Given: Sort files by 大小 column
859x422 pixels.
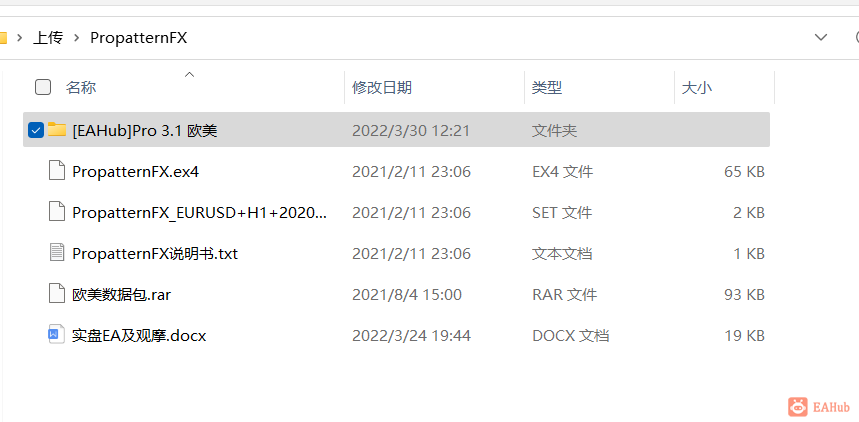Looking at the screenshot, I should click(x=724, y=87).
